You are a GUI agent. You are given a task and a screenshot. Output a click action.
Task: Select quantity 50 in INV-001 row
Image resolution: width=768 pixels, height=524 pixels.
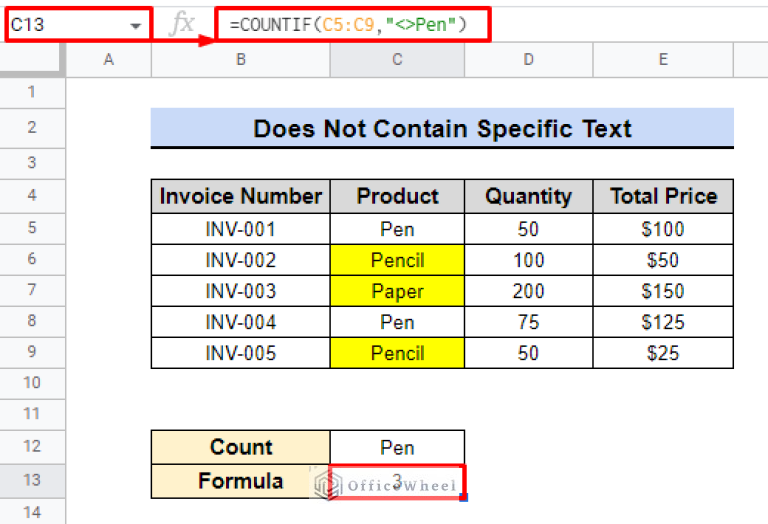[528, 229]
